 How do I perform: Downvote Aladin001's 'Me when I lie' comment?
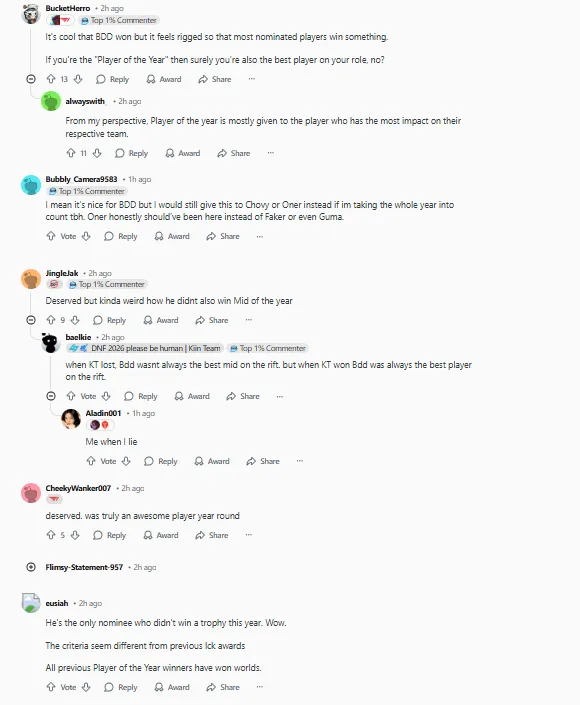pos(126,461)
